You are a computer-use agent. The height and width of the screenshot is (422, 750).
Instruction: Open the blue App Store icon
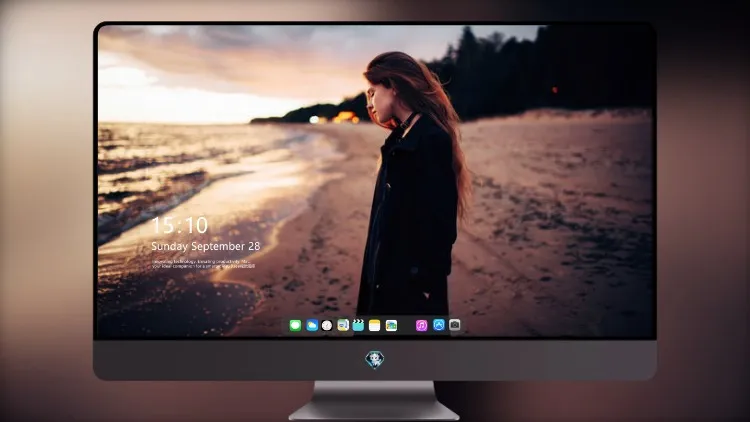[439, 325]
